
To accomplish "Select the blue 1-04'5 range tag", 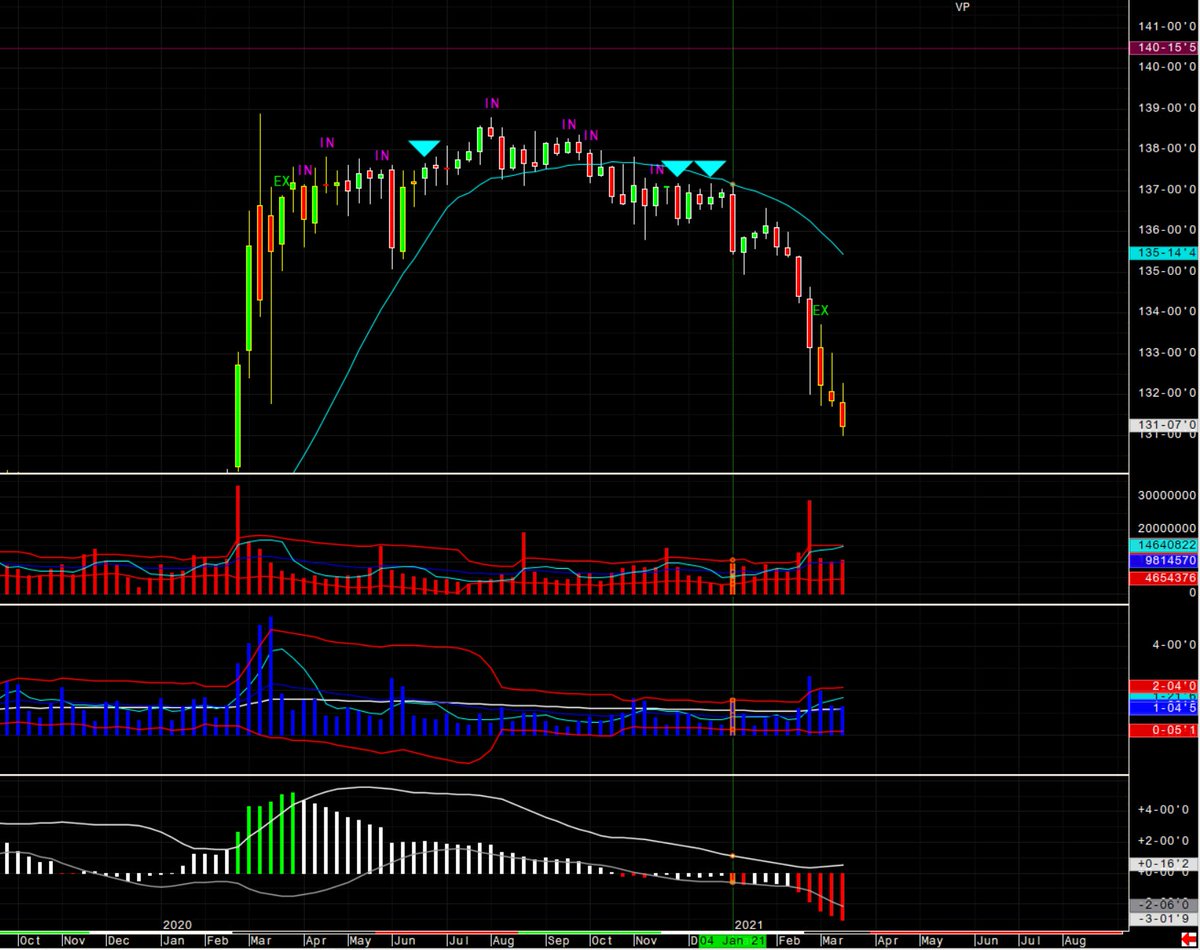I will (x=1163, y=707).
